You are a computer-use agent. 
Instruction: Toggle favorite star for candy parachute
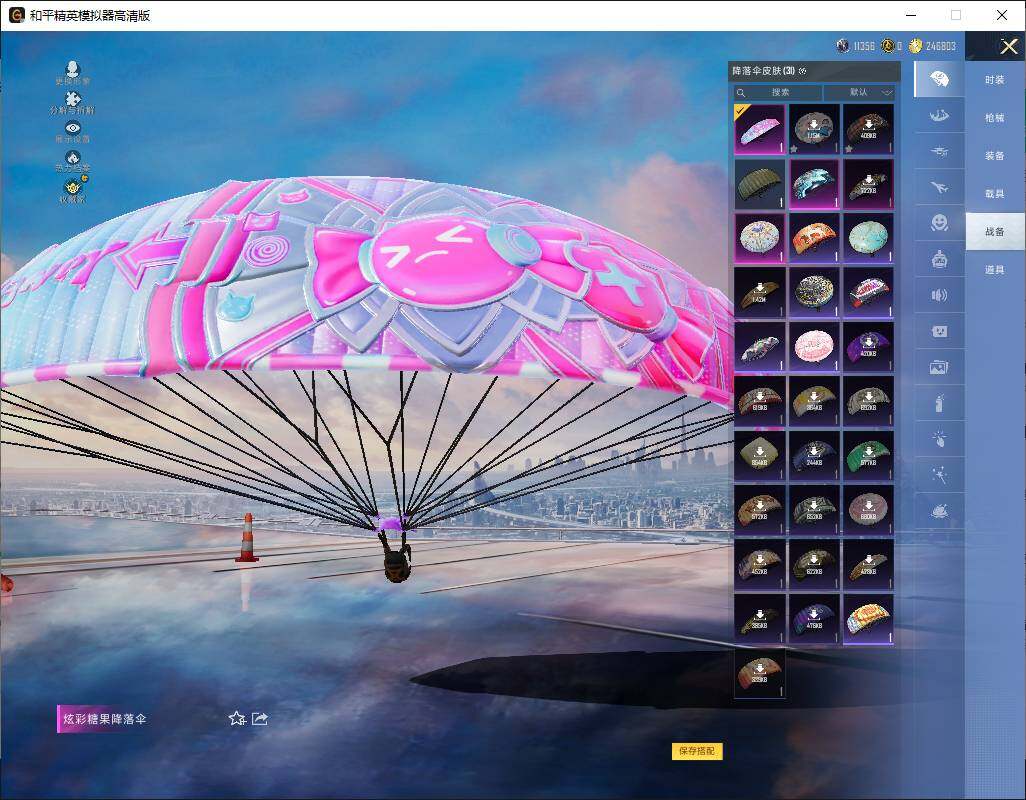tap(237, 719)
